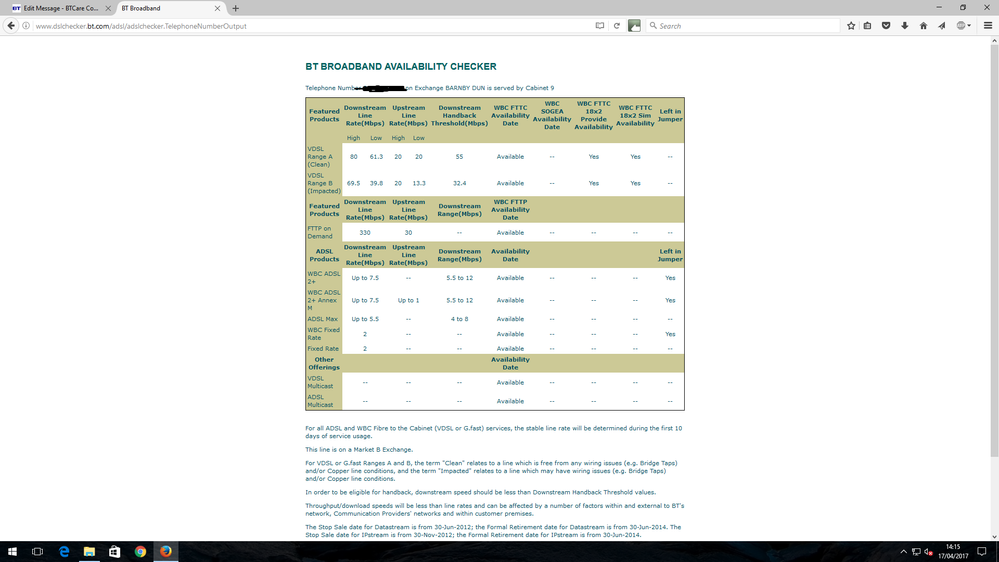The height and width of the screenshot is (562, 999).
Task: Click the VDSL Multicast row label
Action: tap(320, 382)
